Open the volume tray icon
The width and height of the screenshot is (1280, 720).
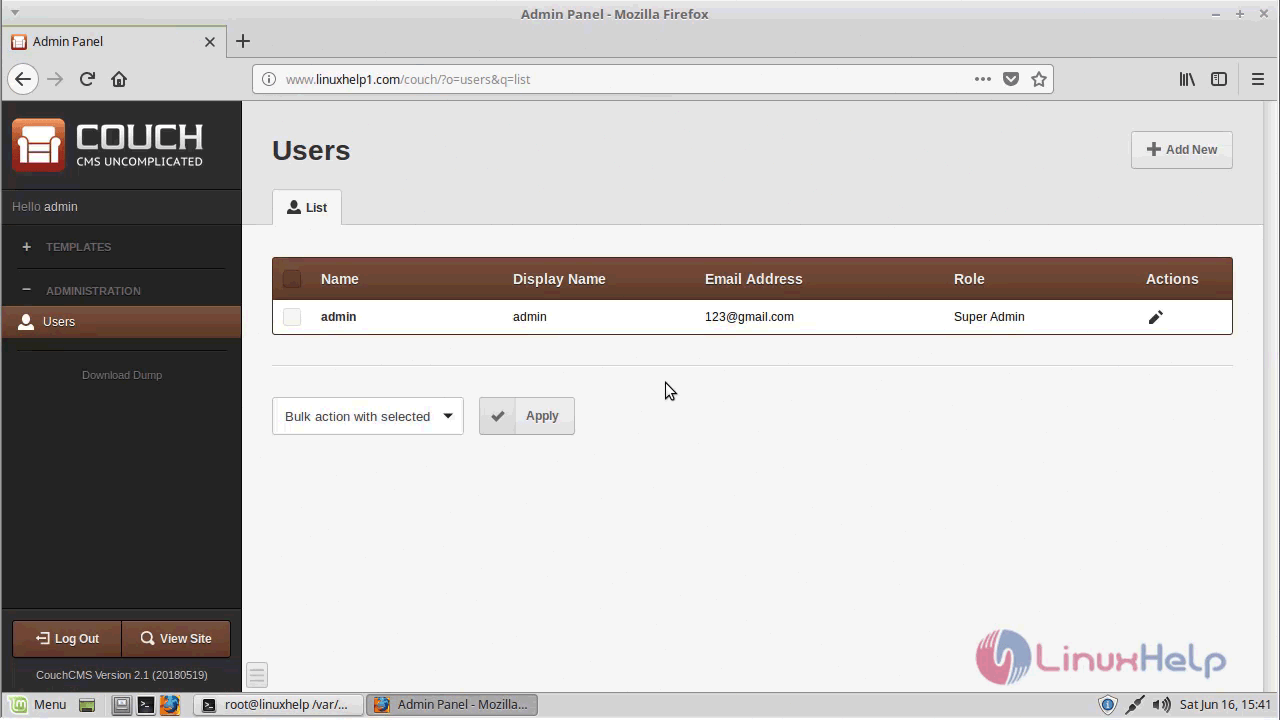pos(1161,705)
